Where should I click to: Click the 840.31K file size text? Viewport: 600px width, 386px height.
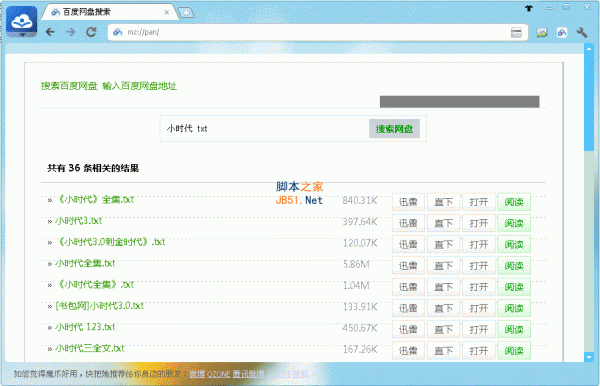click(360, 200)
